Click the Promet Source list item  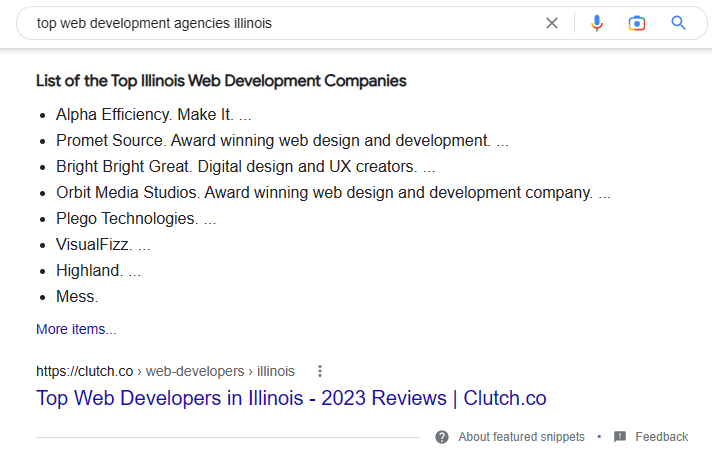pos(282,140)
